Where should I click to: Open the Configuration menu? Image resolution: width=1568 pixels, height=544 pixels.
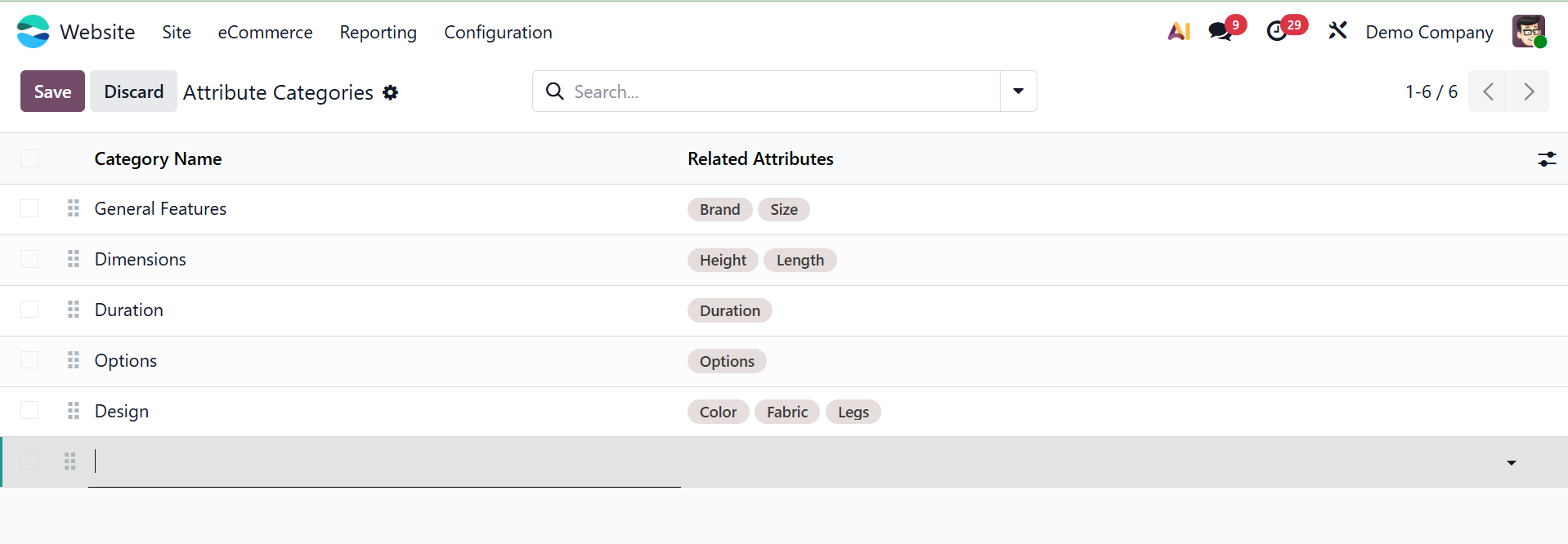pos(498,32)
